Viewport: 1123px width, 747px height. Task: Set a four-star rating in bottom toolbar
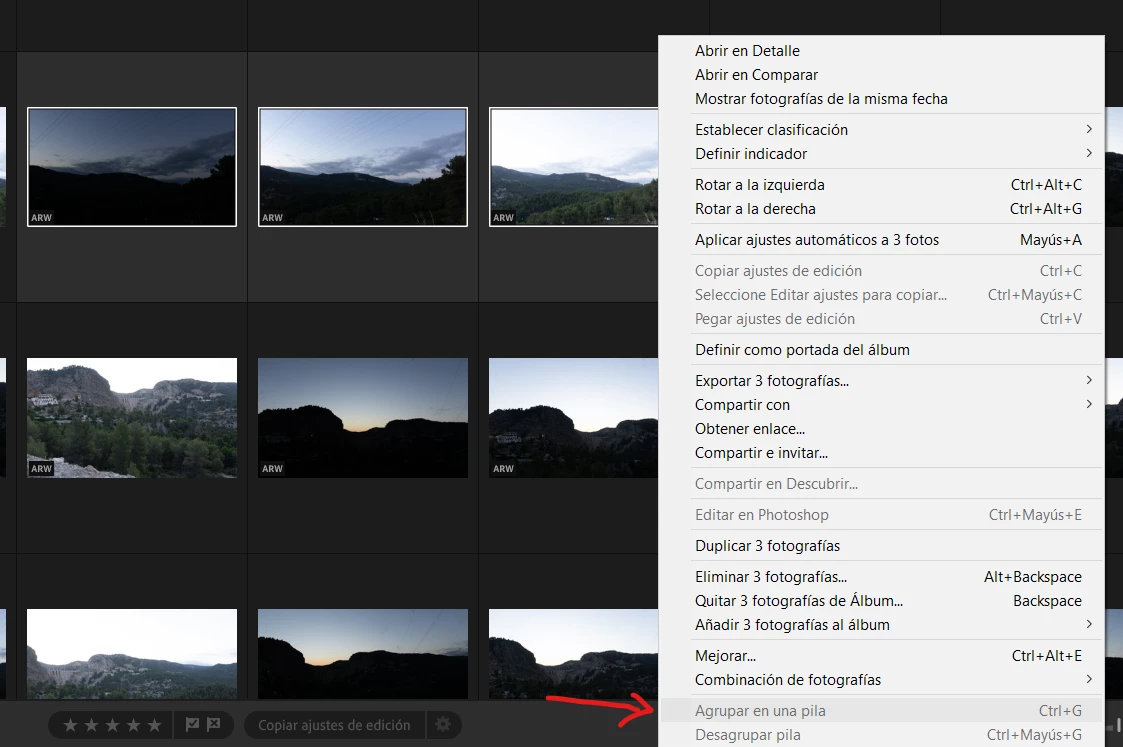(133, 726)
